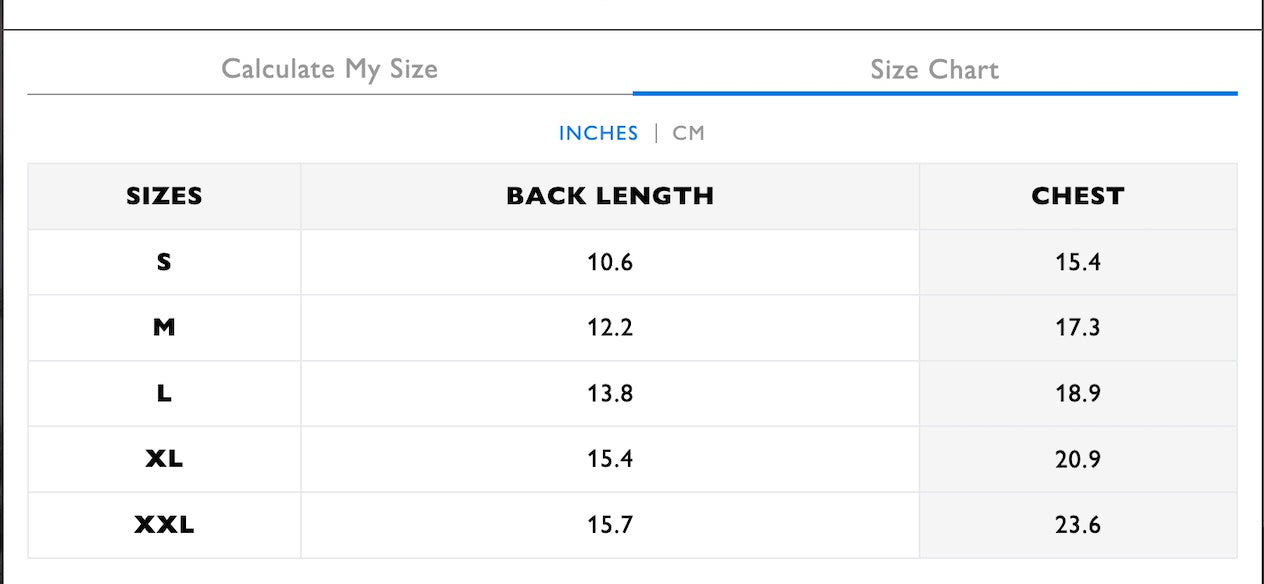Select the L size row label

click(164, 393)
